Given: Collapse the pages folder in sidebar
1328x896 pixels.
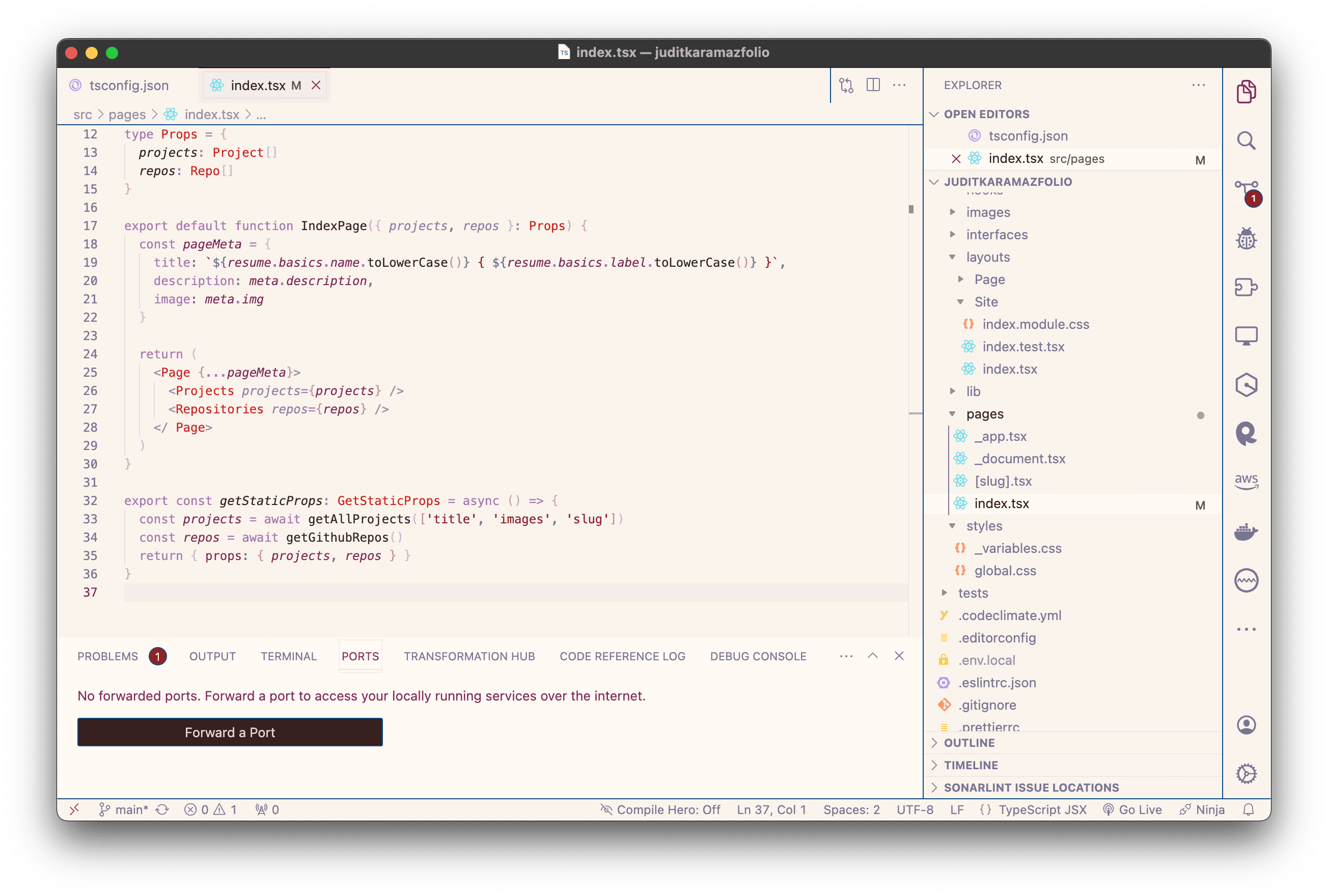Looking at the screenshot, I should point(953,413).
